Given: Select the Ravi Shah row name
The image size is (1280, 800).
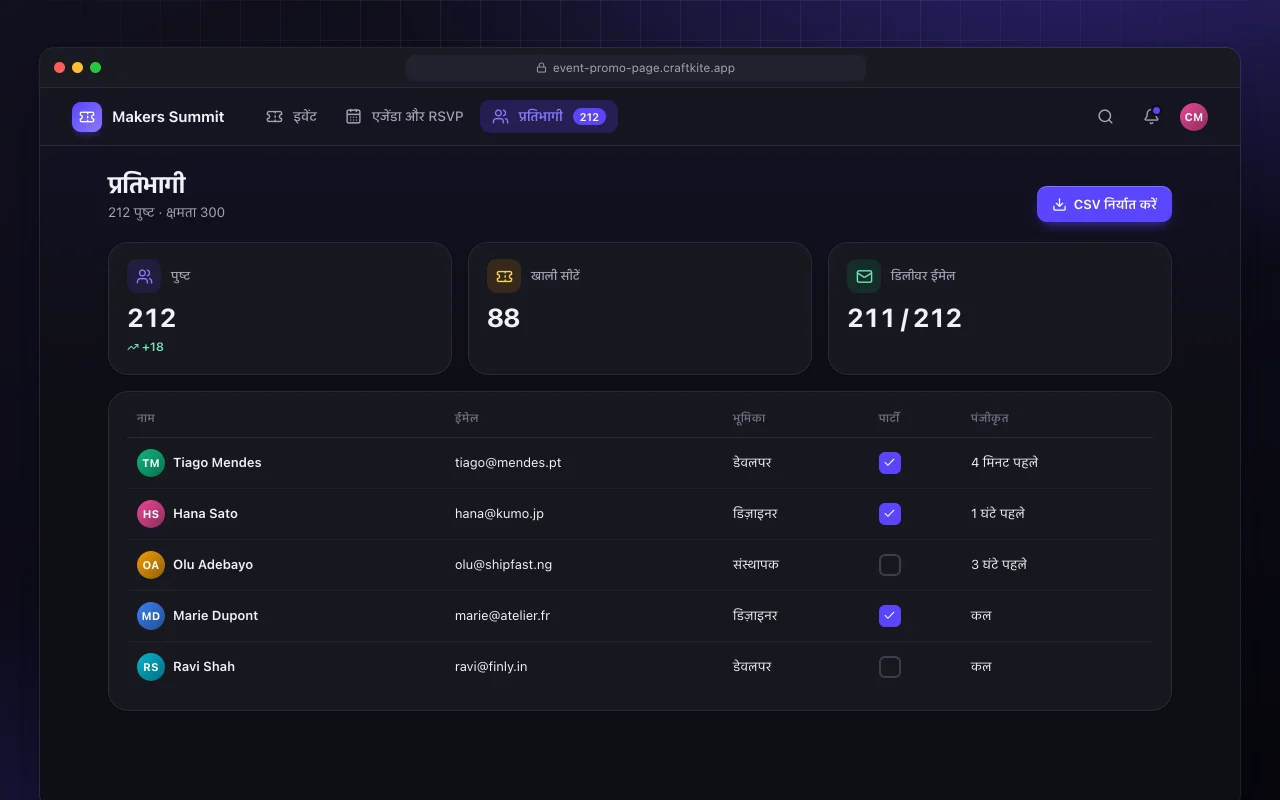Looking at the screenshot, I should 204,667.
